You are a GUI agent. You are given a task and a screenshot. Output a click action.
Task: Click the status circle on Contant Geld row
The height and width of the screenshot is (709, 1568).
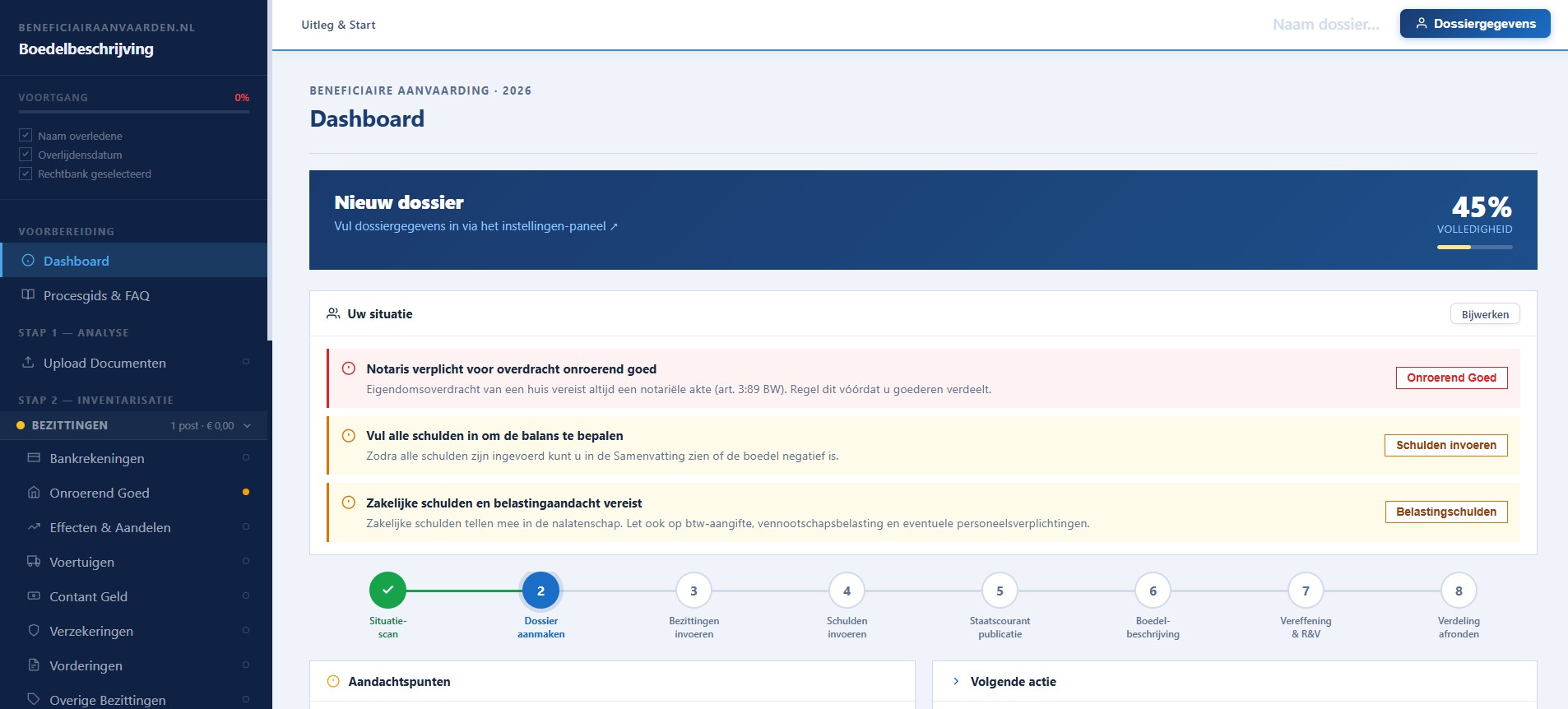[x=246, y=595]
